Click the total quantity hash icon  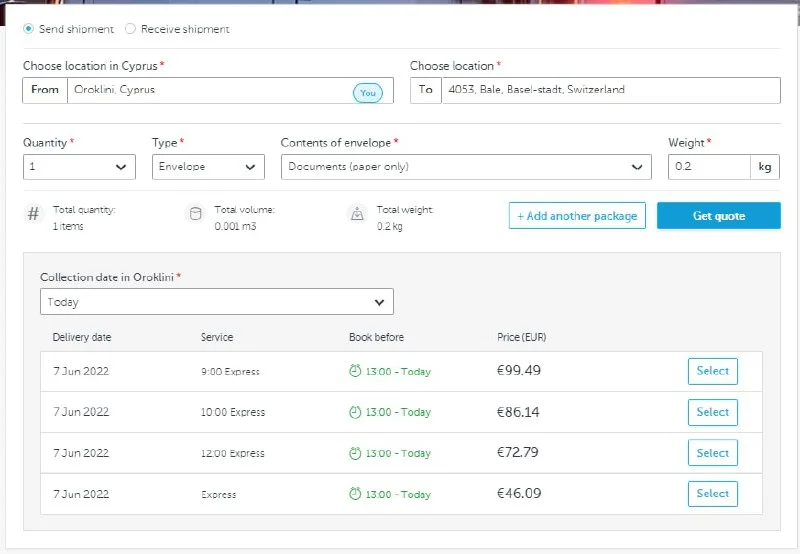(34, 214)
